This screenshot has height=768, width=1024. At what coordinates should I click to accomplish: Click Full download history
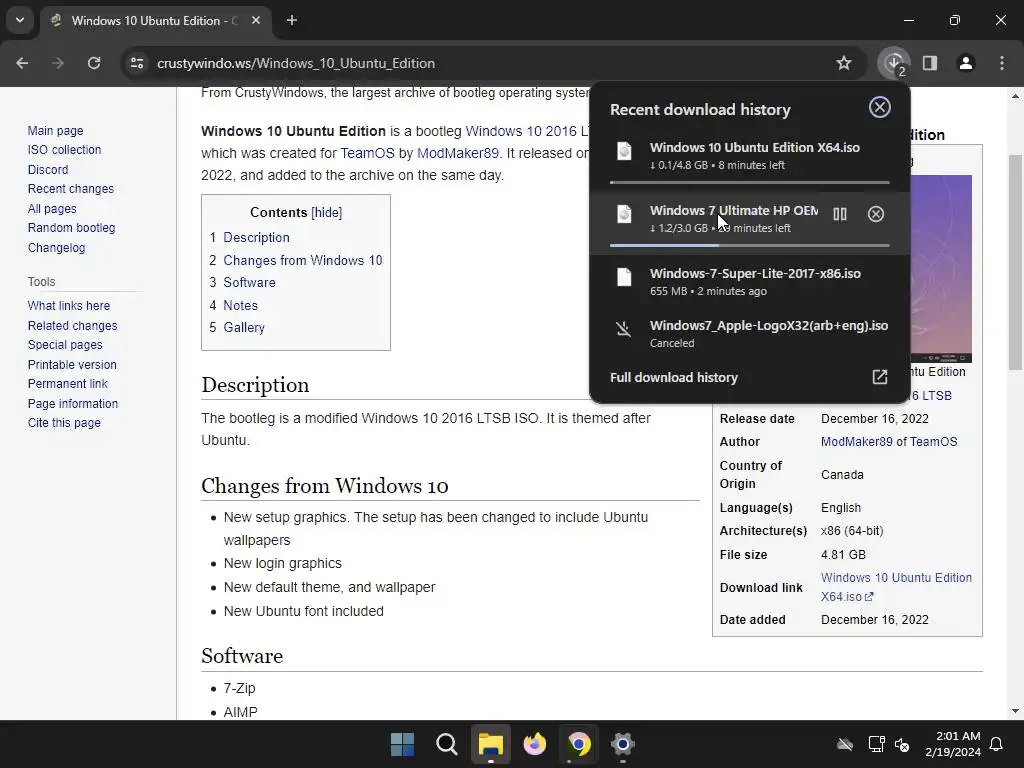click(x=673, y=377)
